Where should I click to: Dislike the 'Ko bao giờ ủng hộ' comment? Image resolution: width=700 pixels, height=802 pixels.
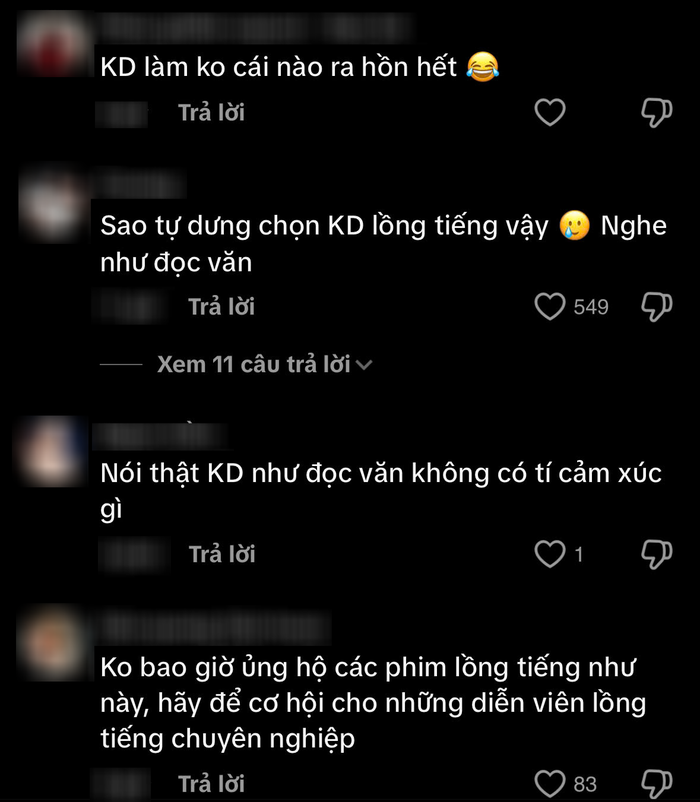[657, 784]
